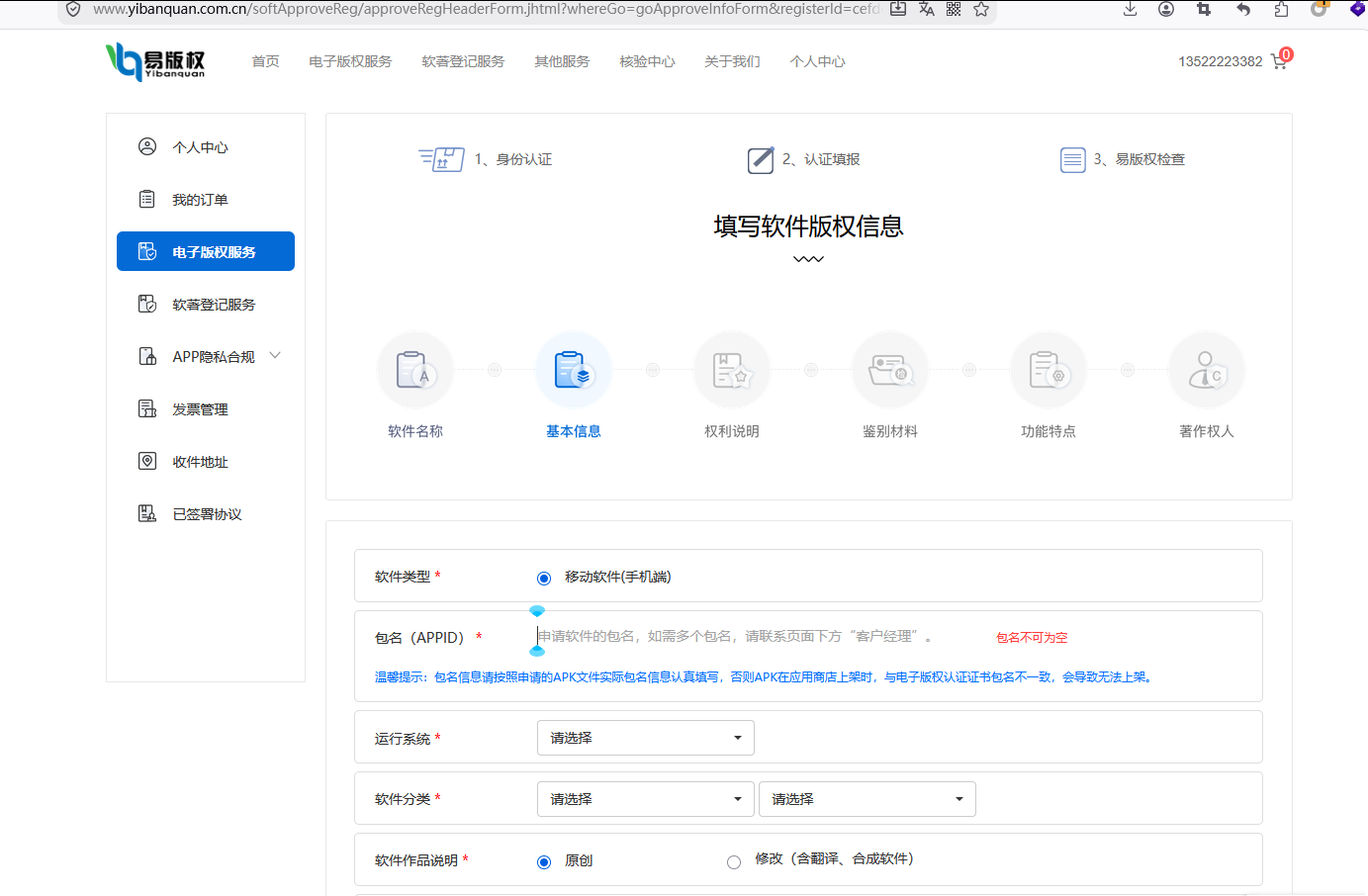Open 个人中心 in top navigation

click(817, 61)
